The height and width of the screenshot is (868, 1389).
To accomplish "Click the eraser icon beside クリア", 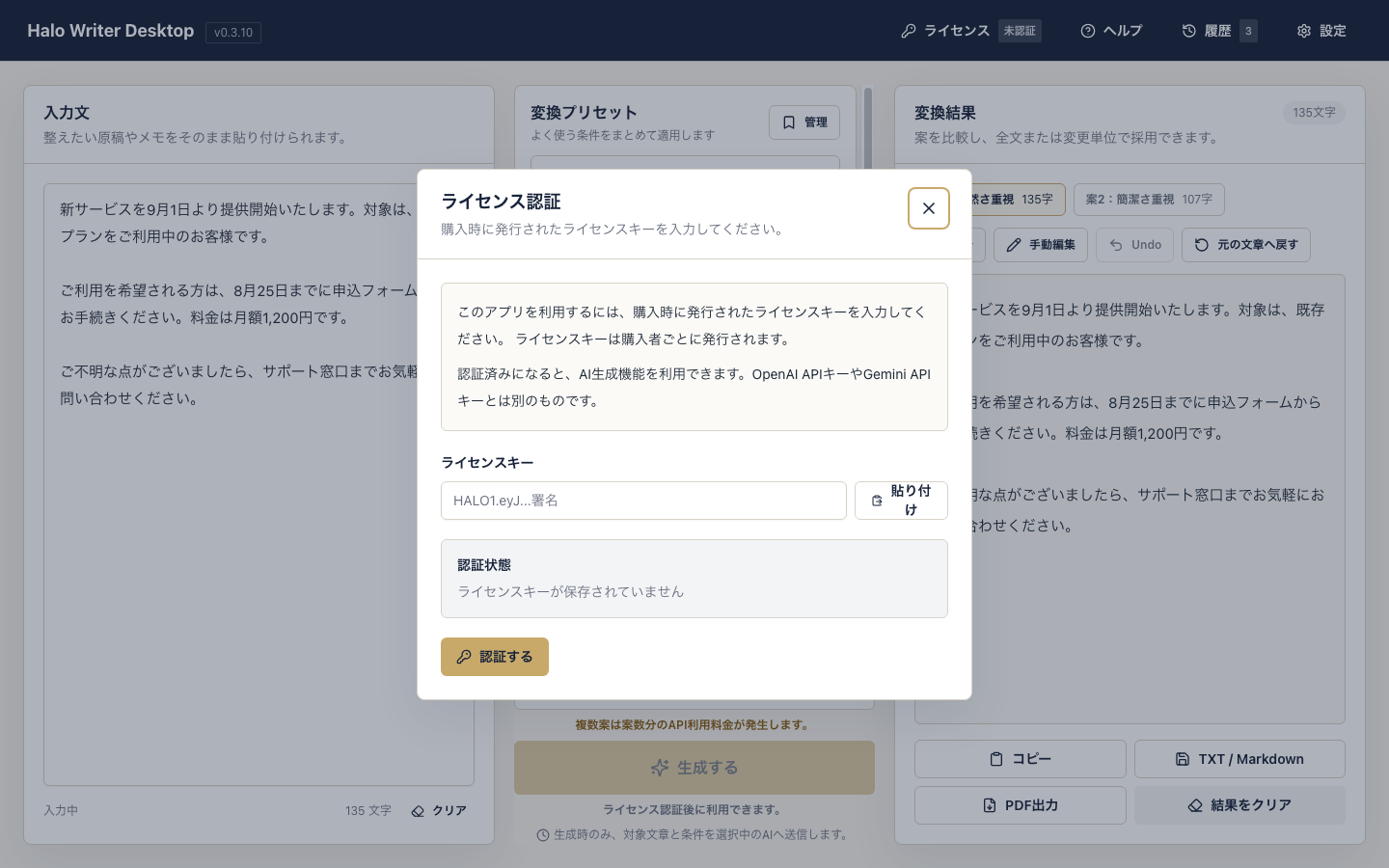I will 418,811.
